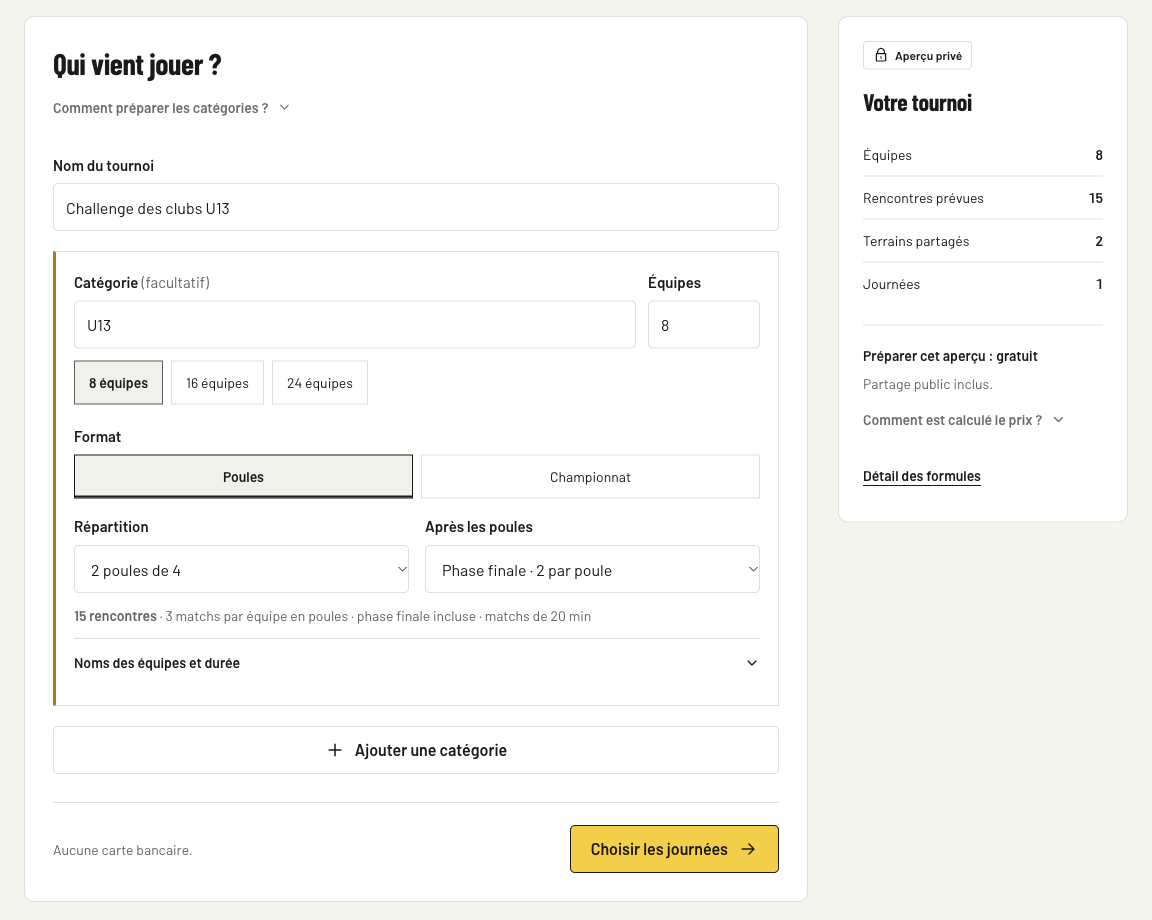
Task: Click chevron beside Comment préparer les catégories
Action: (284, 107)
